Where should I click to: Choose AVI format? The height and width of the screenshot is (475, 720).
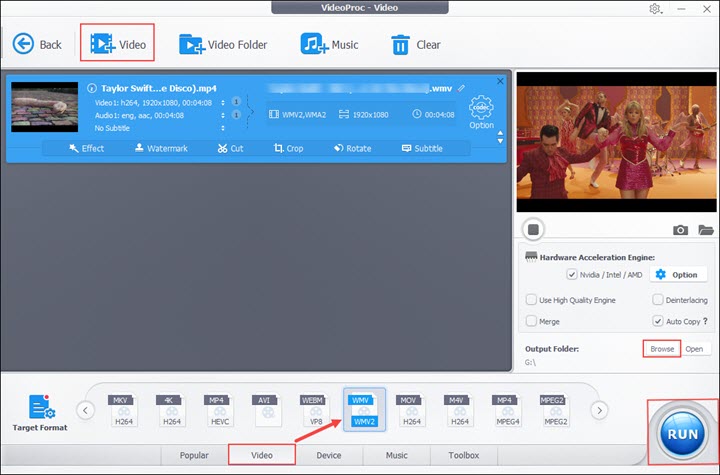268,410
